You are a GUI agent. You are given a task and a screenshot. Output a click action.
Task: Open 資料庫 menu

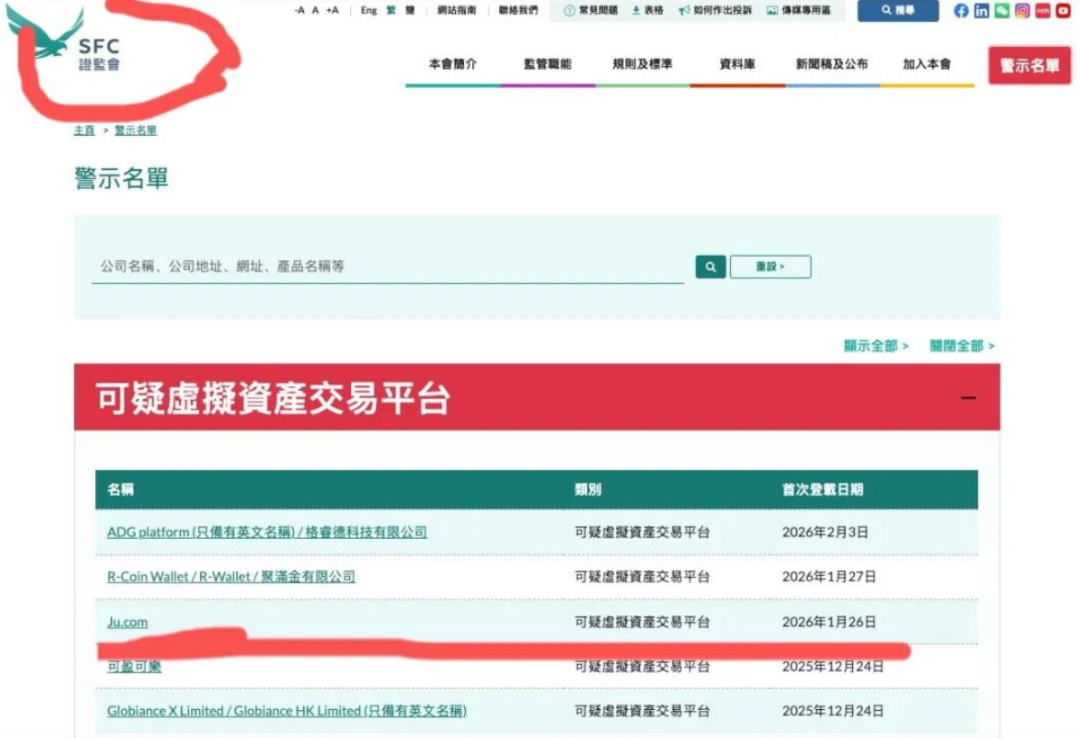click(737, 64)
